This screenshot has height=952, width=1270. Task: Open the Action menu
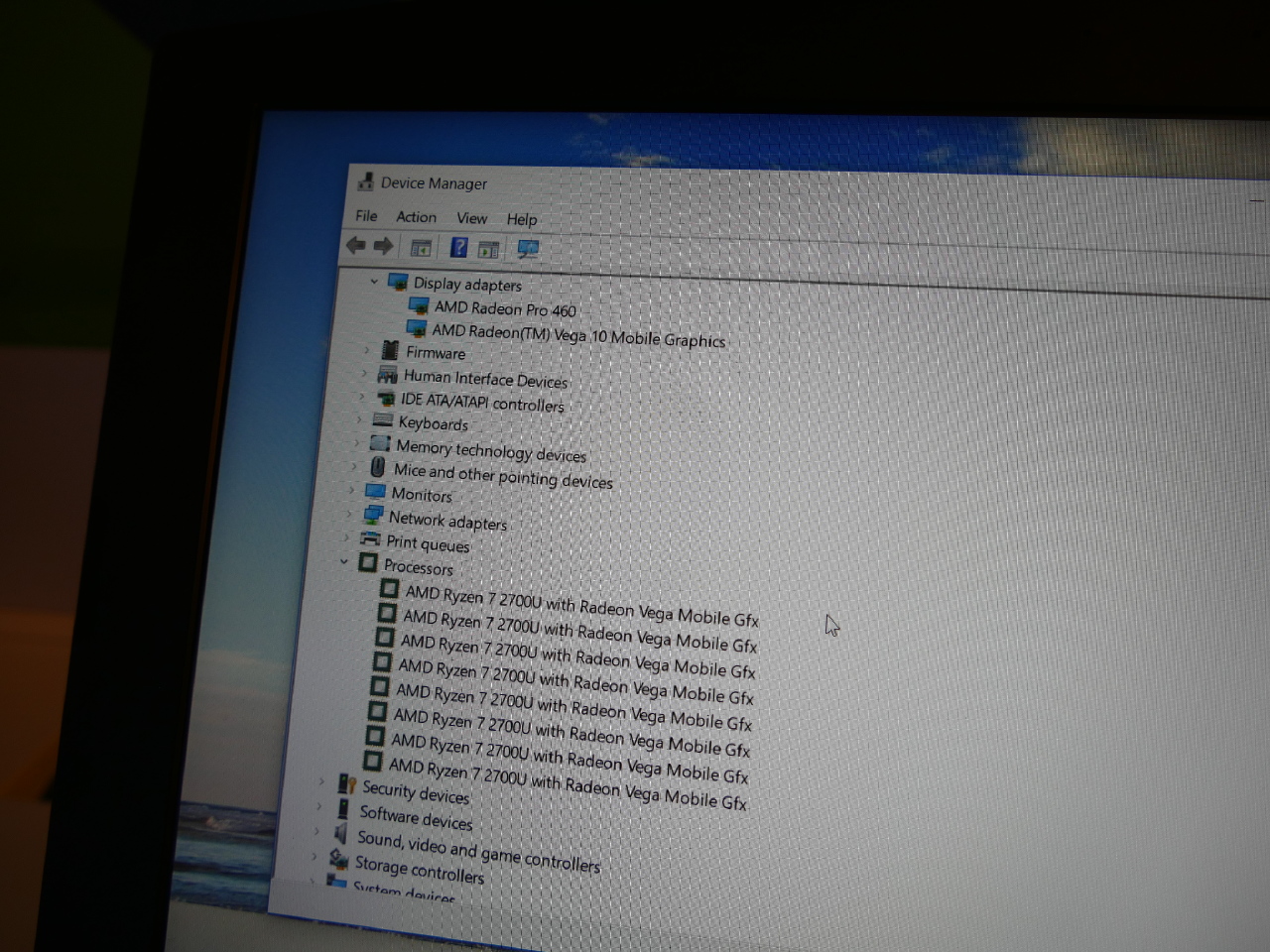coord(416,217)
